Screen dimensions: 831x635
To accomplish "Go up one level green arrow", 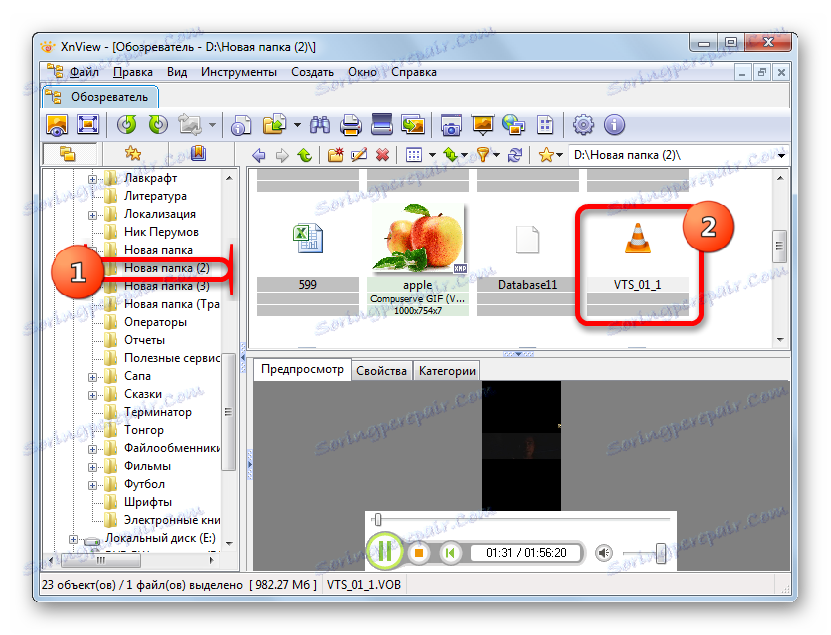I will (305, 155).
